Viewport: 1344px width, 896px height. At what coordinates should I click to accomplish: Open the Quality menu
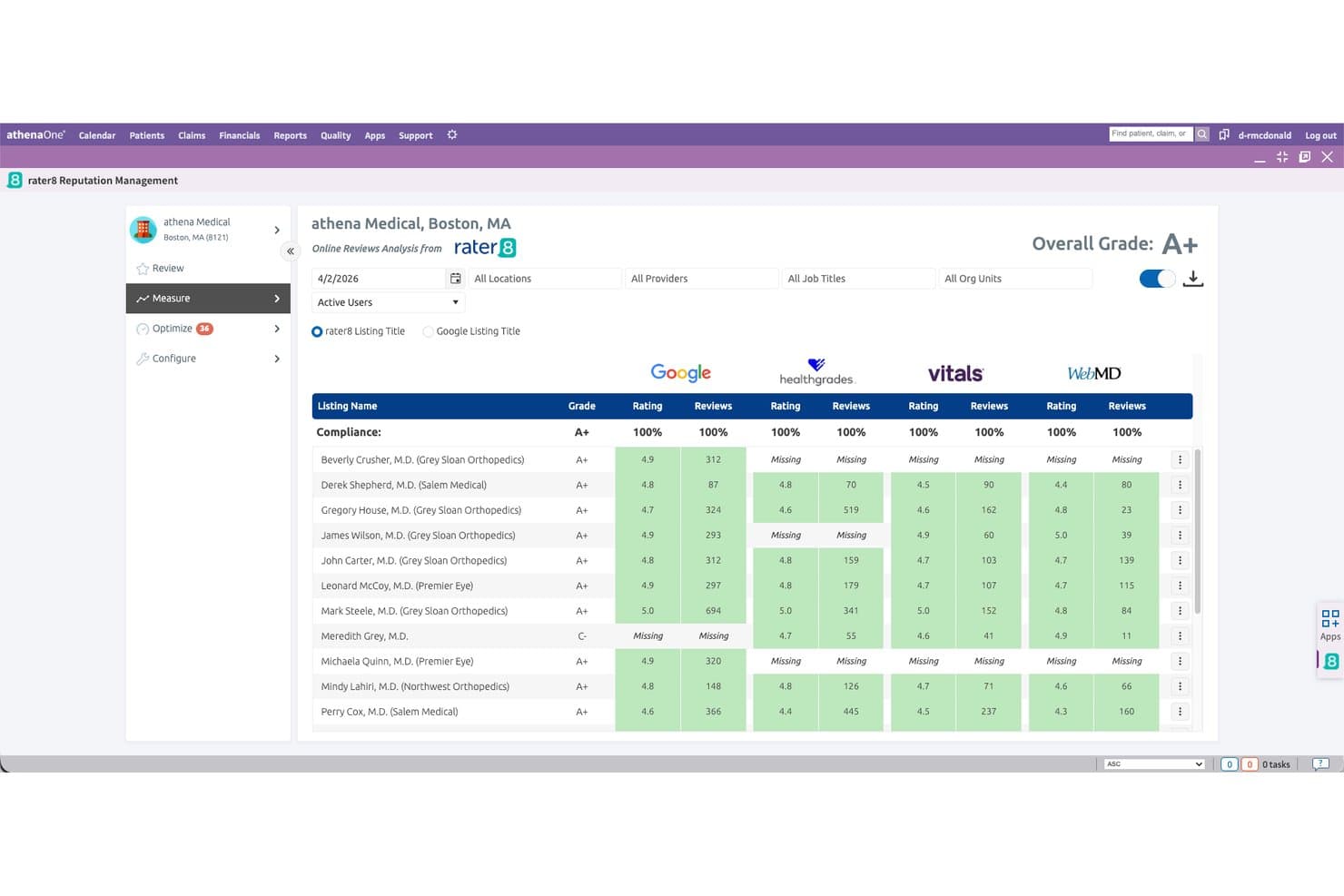[336, 135]
